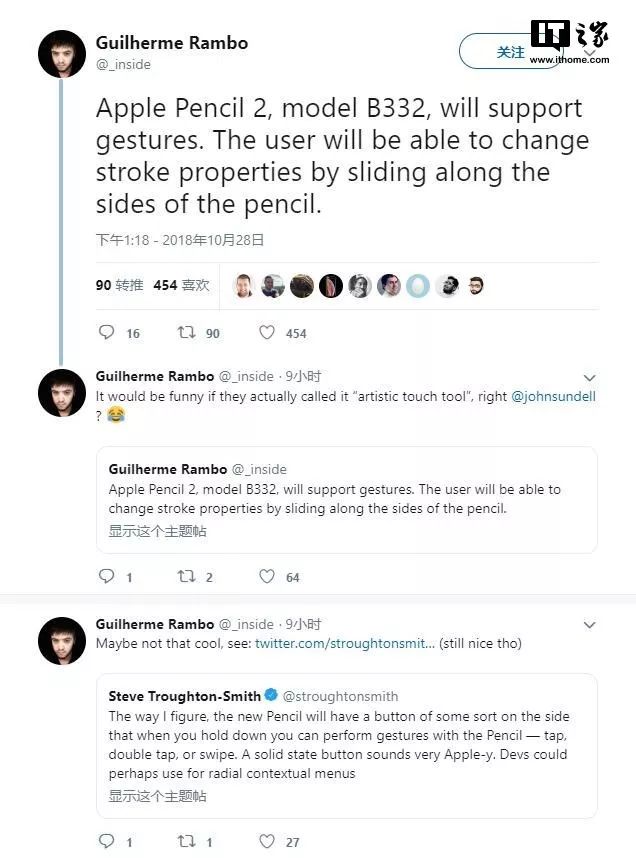Open the dropdown arrow on the second tweet
Image resolution: width=636 pixels, height=858 pixels.
tap(589, 378)
